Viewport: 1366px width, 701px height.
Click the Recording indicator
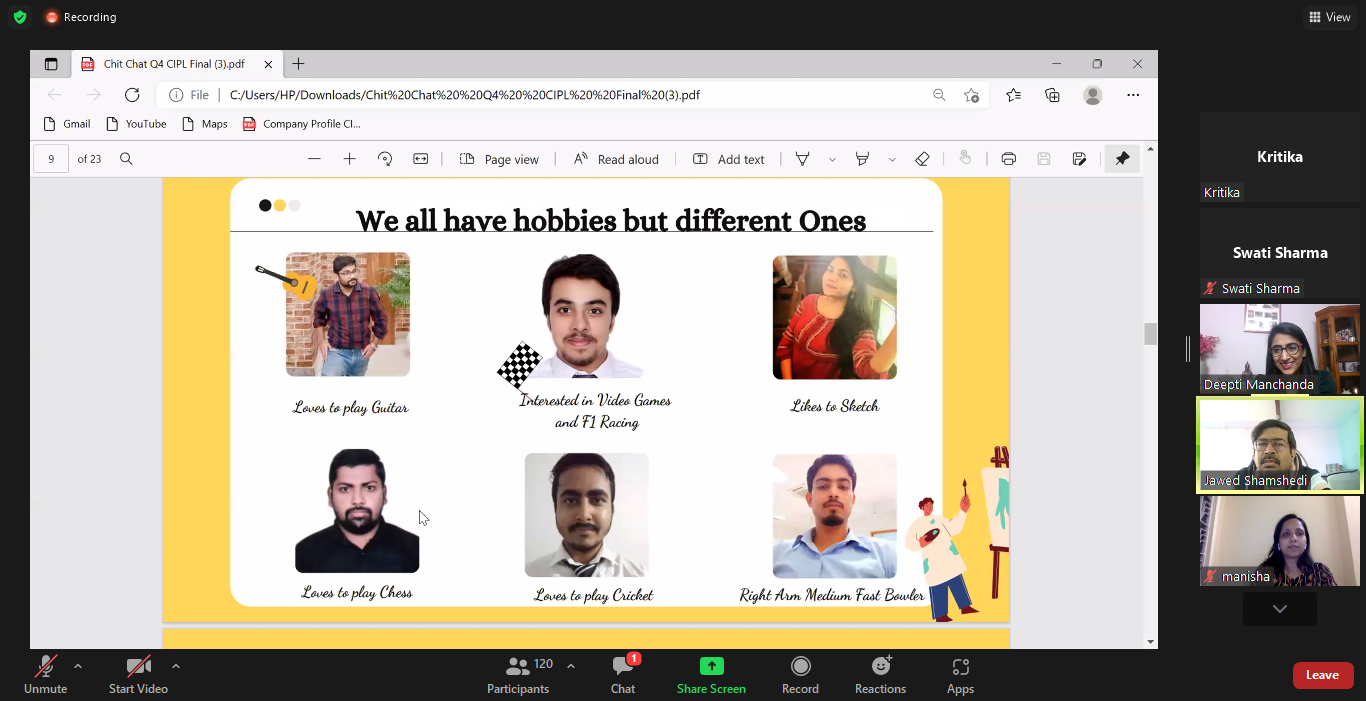click(x=81, y=17)
